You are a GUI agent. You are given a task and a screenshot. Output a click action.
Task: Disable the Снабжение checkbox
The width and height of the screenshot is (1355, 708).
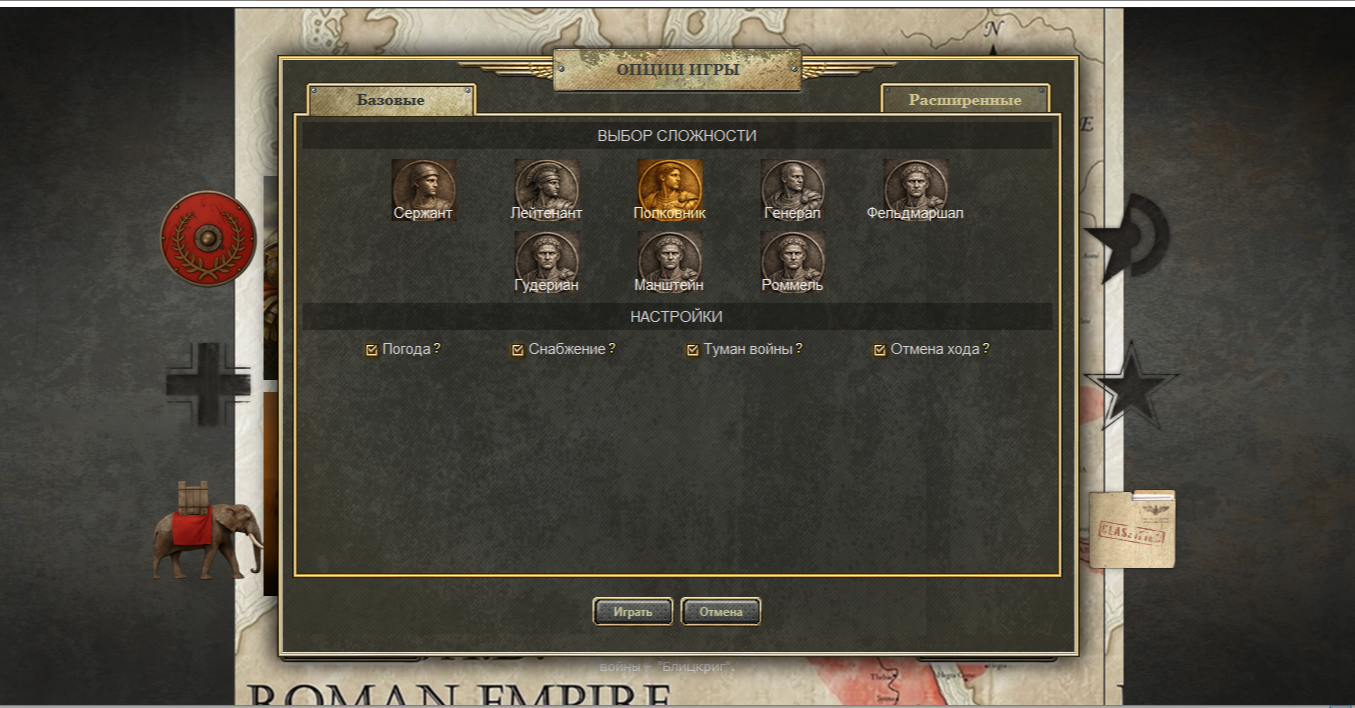click(x=518, y=350)
